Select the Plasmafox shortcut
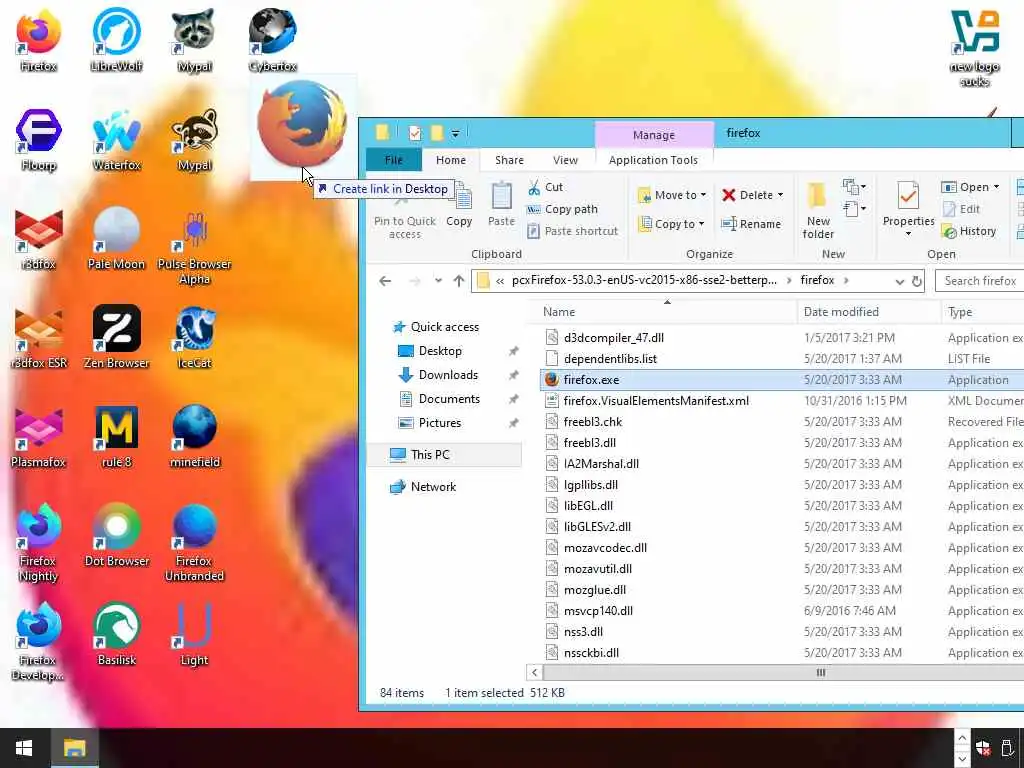The height and width of the screenshot is (768, 1024). pyautogui.click(x=38, y=437)
